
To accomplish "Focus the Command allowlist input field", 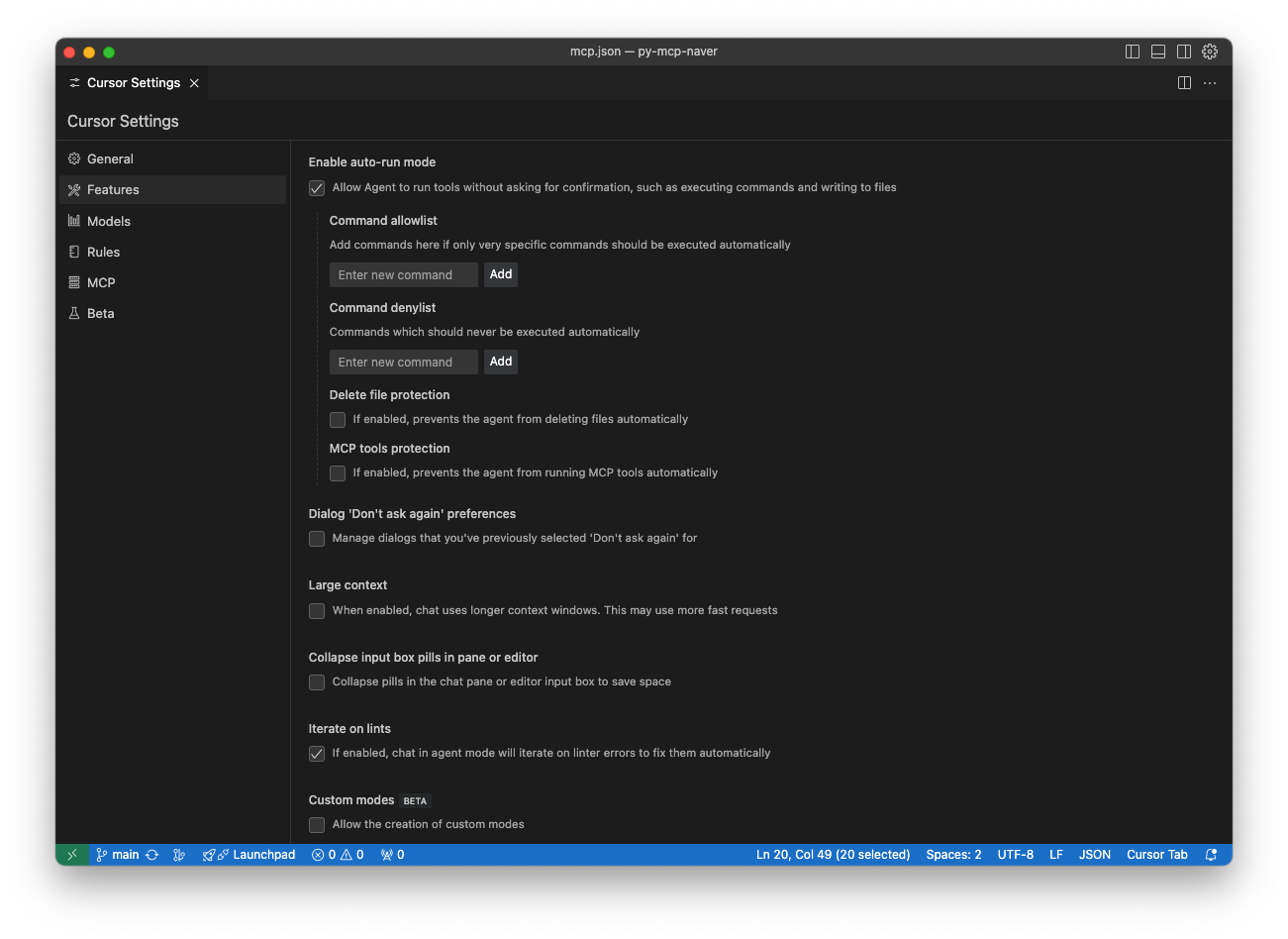I will coord(404,274).
